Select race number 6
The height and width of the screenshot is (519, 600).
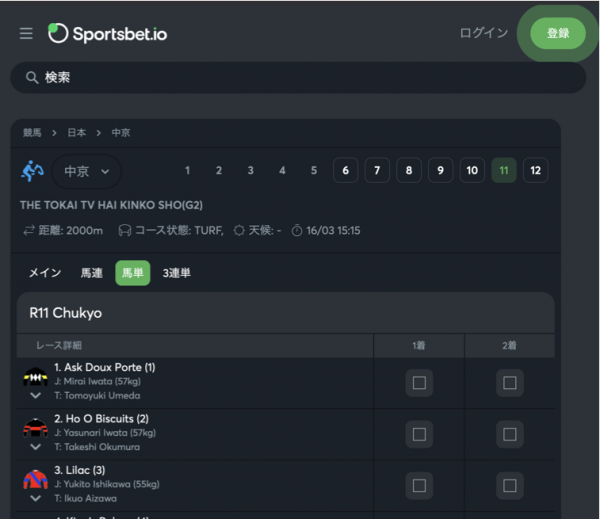[346, 170]
